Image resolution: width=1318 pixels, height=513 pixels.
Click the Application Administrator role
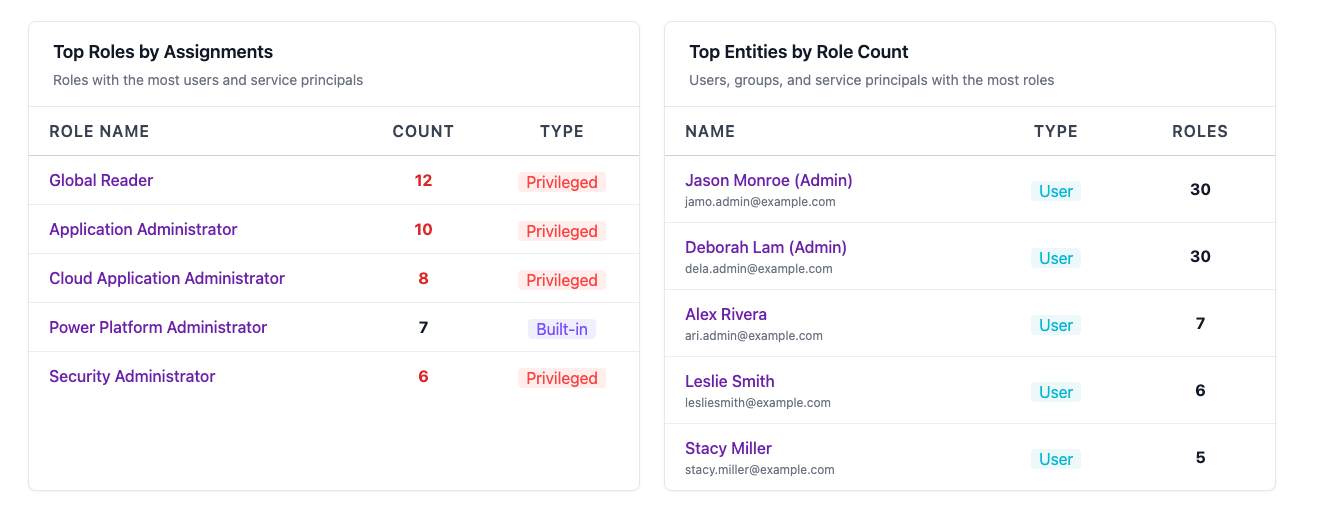coord(143,230)
